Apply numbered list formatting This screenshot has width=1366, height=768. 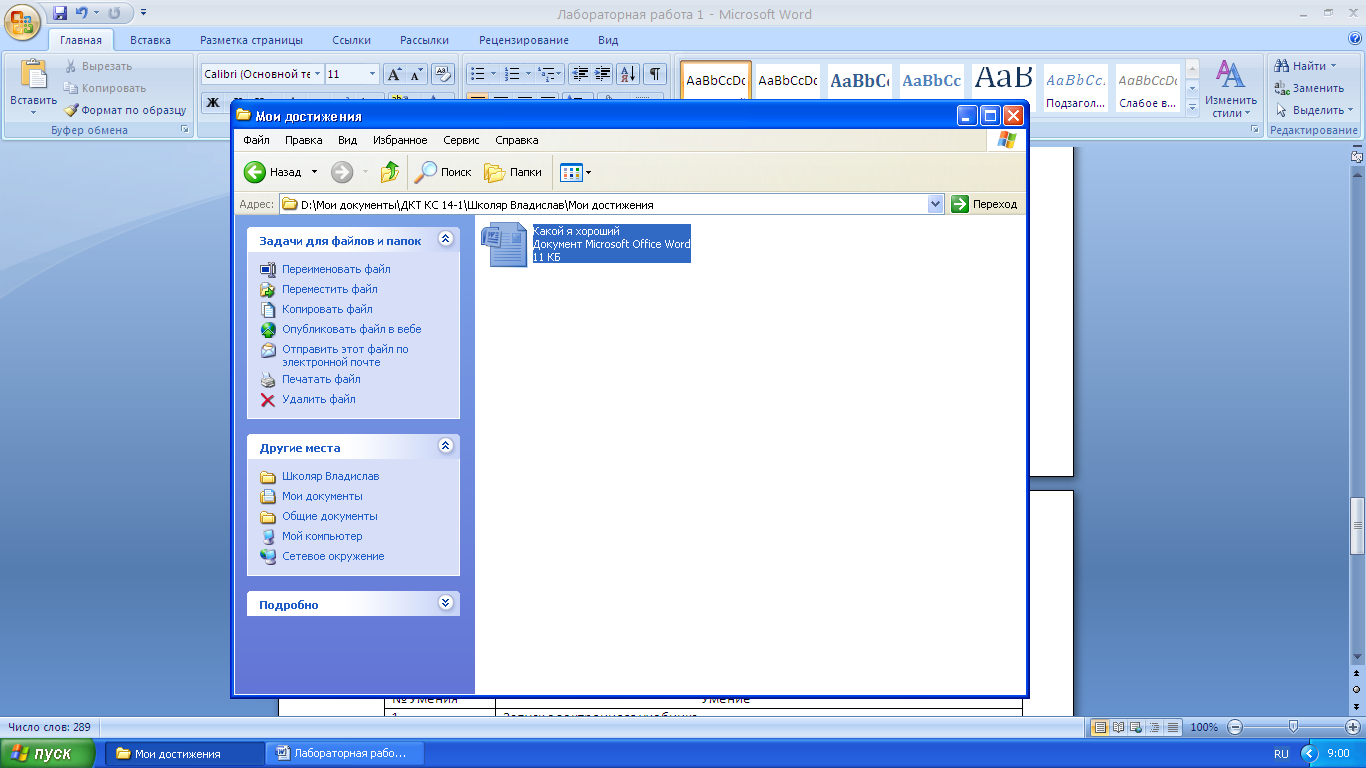(x=512, y=74)
